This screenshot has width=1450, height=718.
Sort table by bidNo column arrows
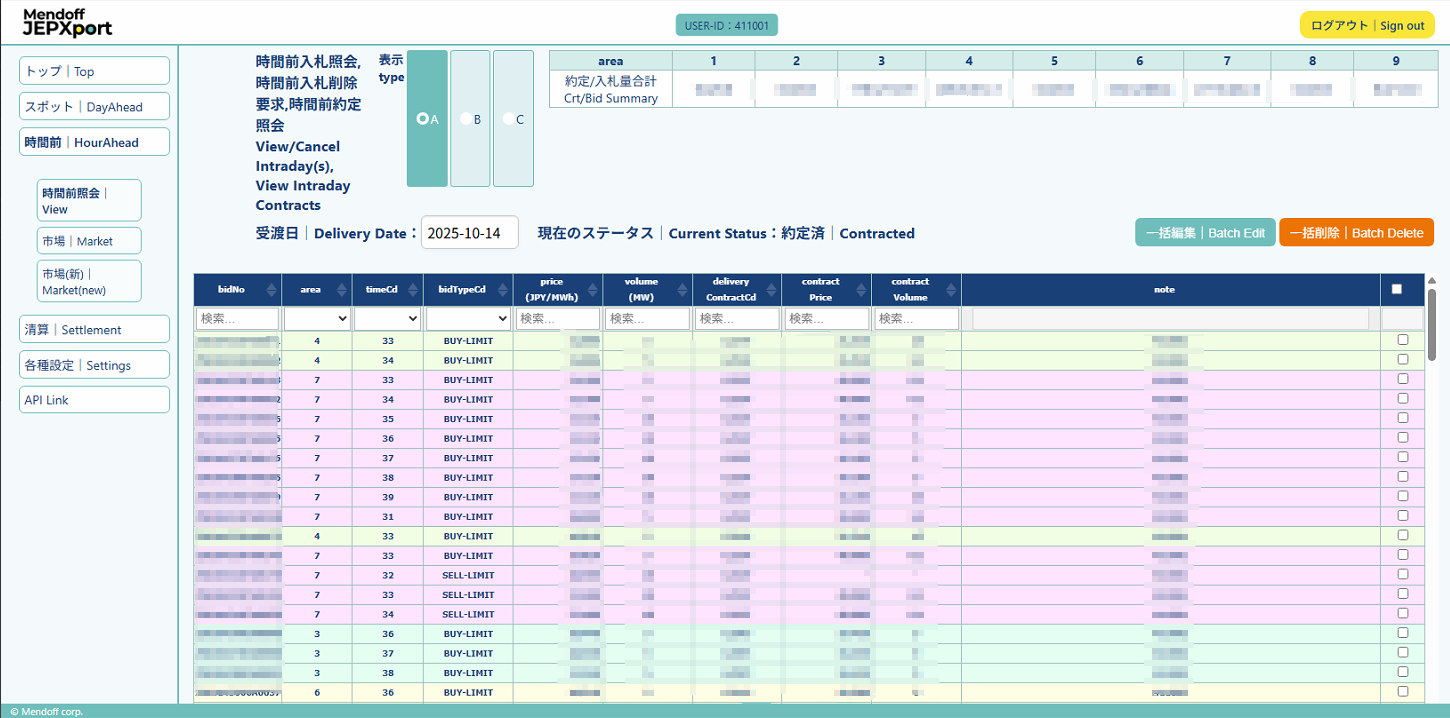(270, 290)
